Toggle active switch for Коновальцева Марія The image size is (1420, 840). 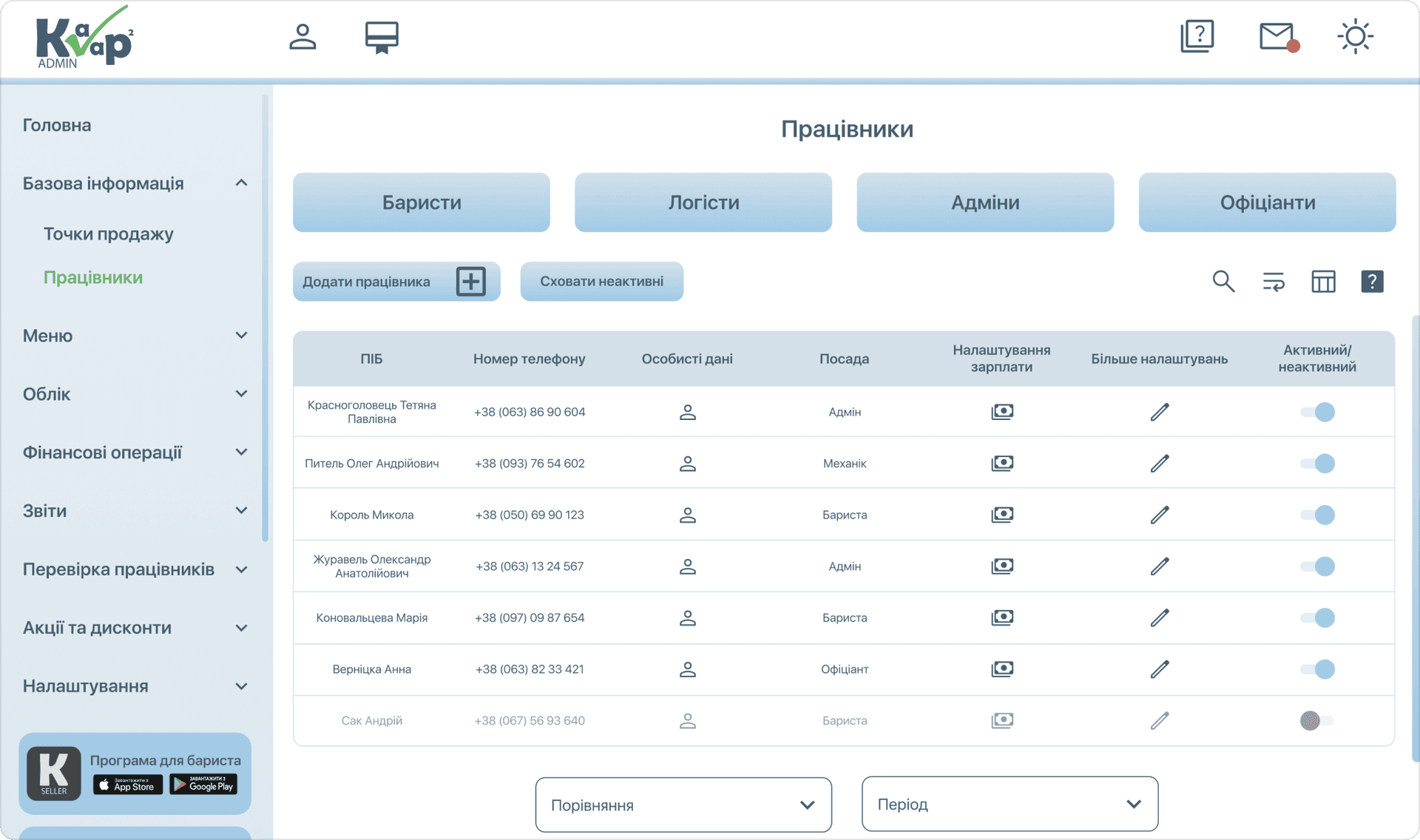pyautogui.click(x=1317, y=617)
